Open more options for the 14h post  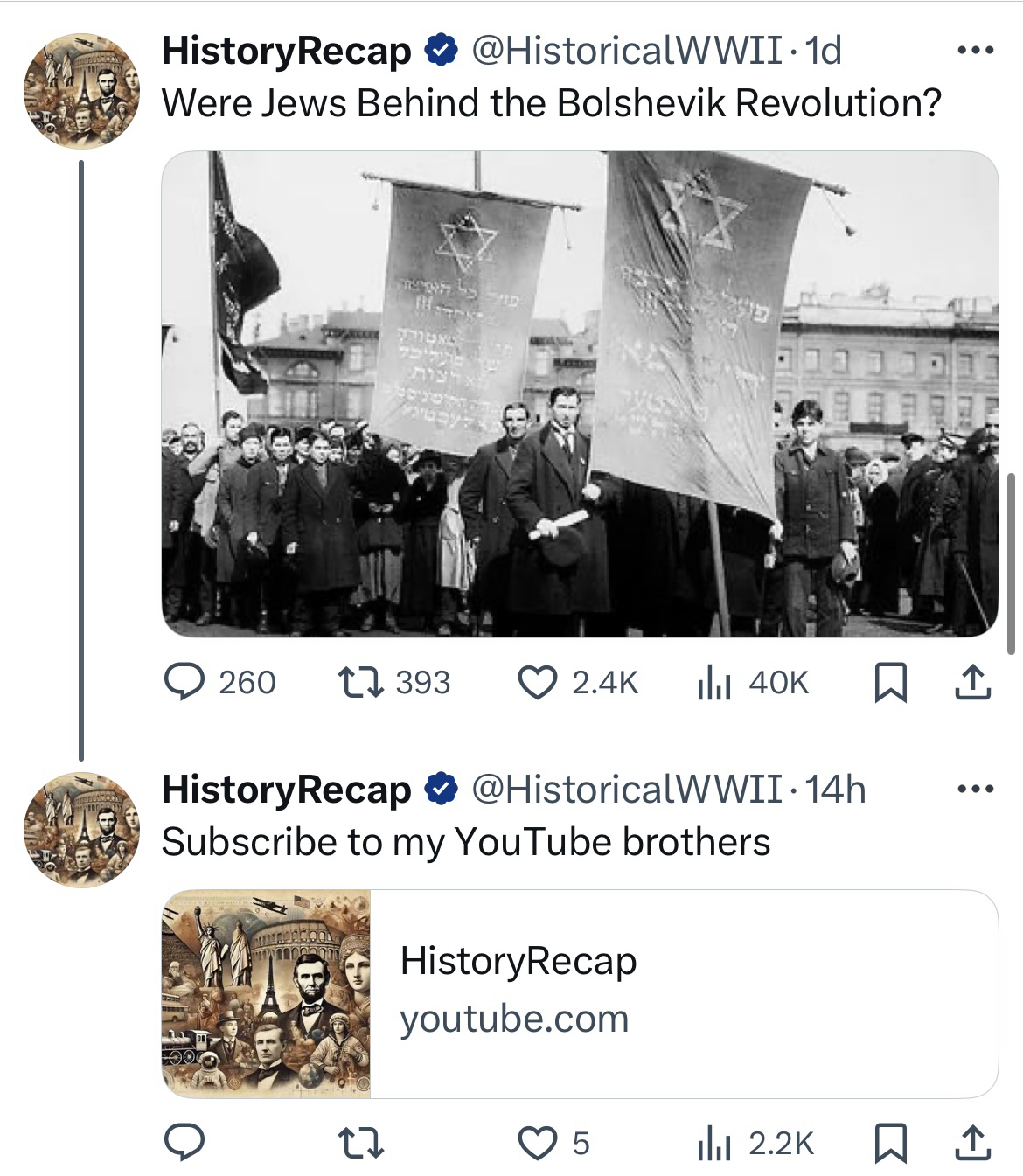[x=975, y=790]
